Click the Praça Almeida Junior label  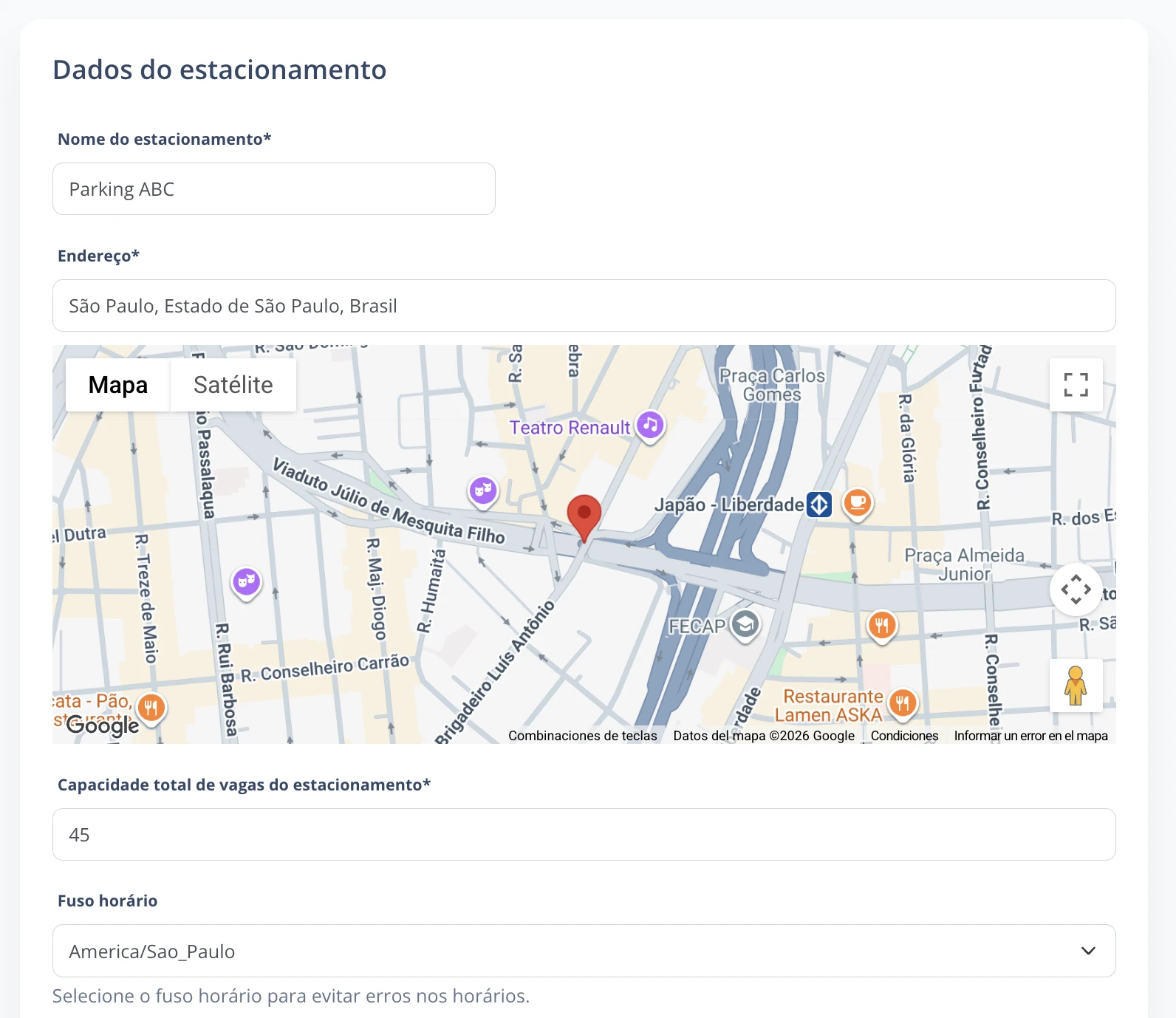click(x=964, y=564)
